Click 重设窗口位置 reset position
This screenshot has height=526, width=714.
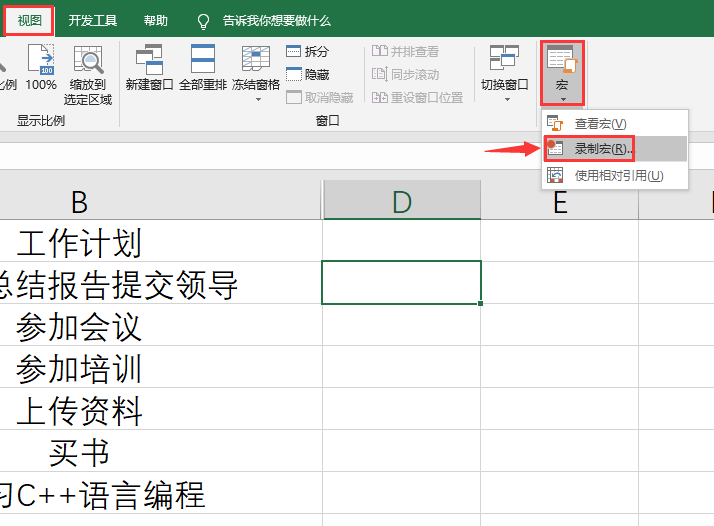417,97
